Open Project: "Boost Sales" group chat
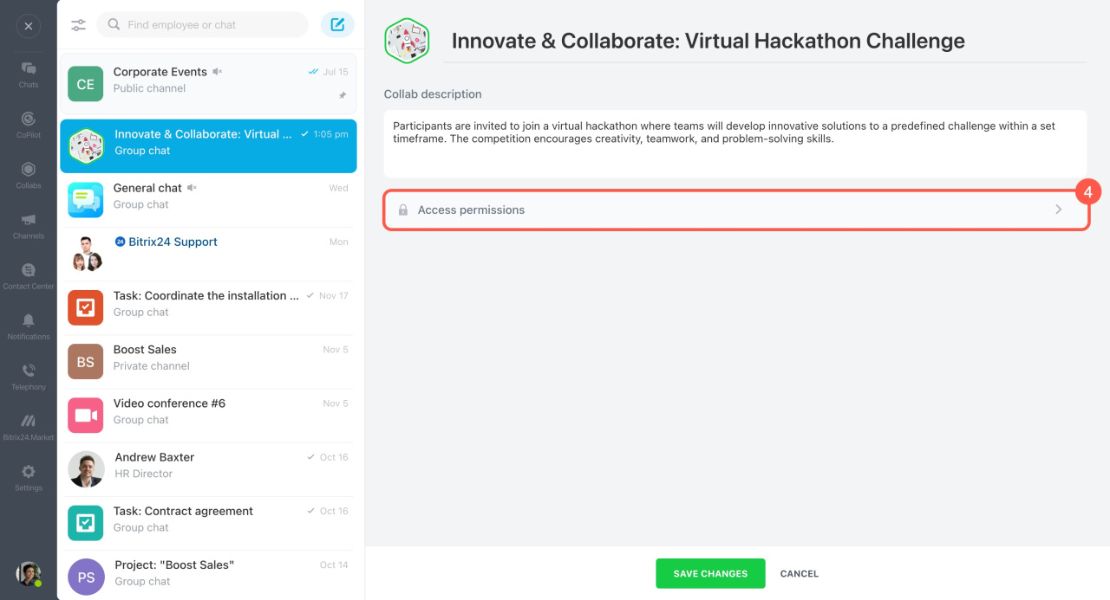This screenshot has width=1110, height=600. 209,575
